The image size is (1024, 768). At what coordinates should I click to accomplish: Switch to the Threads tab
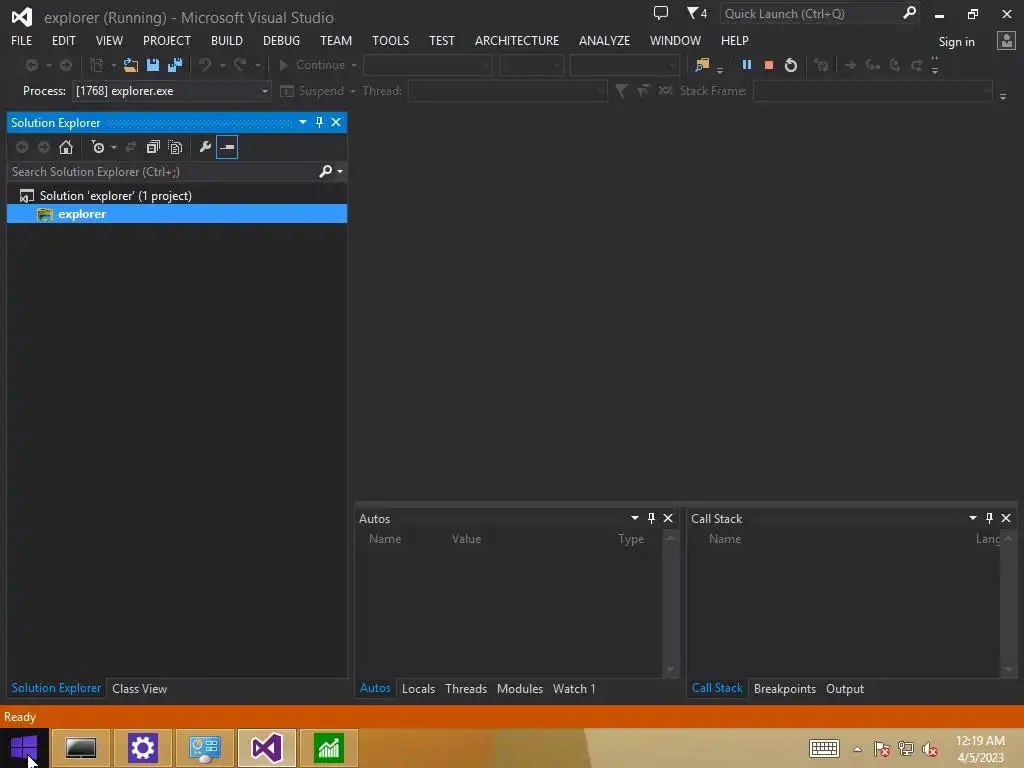point(466,688)
